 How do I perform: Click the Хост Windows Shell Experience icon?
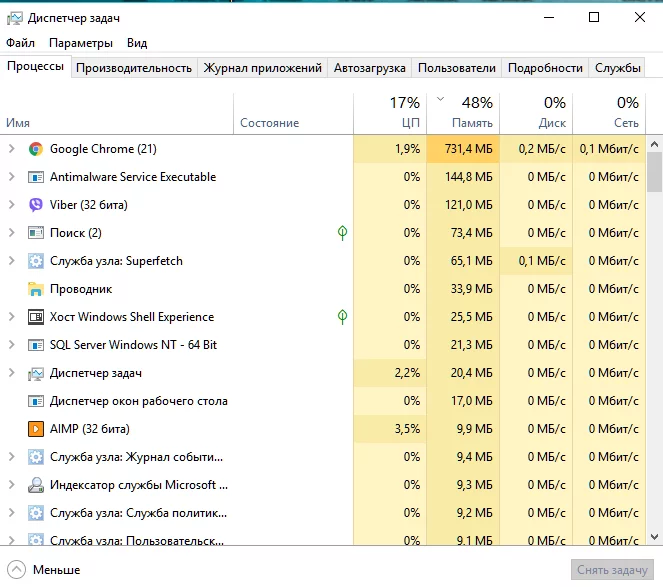(36, 317)
